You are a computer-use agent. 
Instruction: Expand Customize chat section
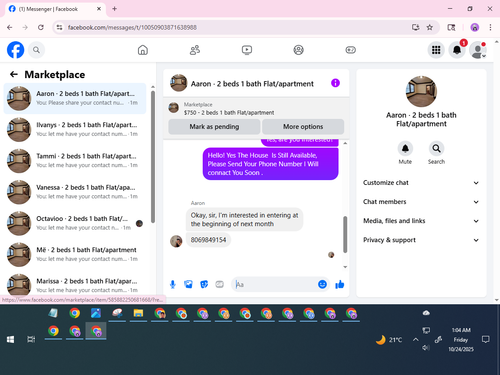(421, 183)
